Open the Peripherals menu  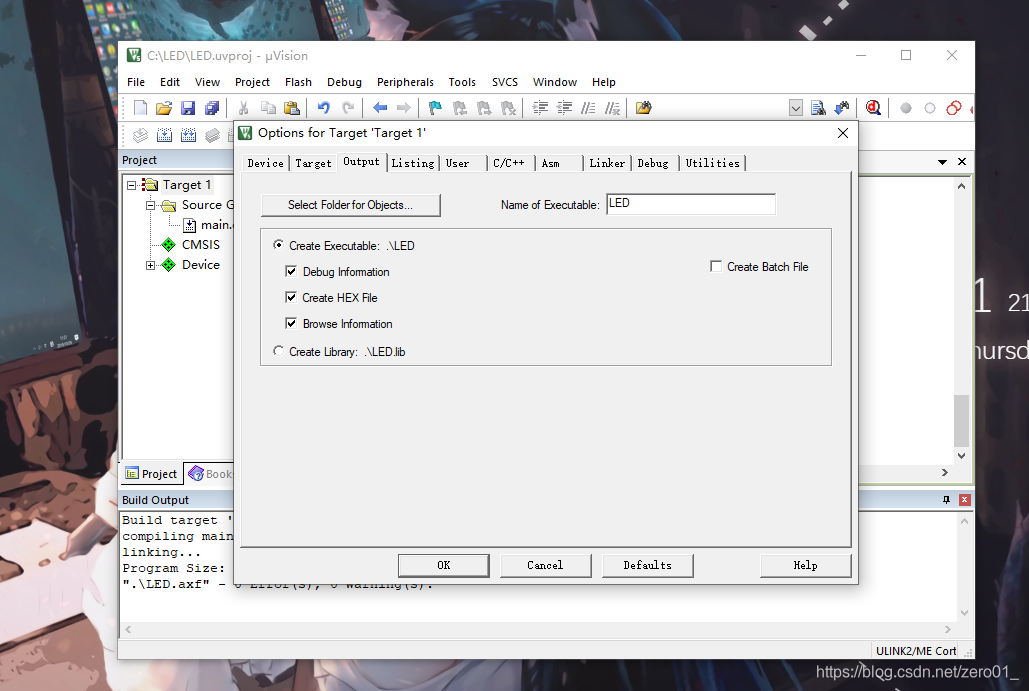(405, 82)
